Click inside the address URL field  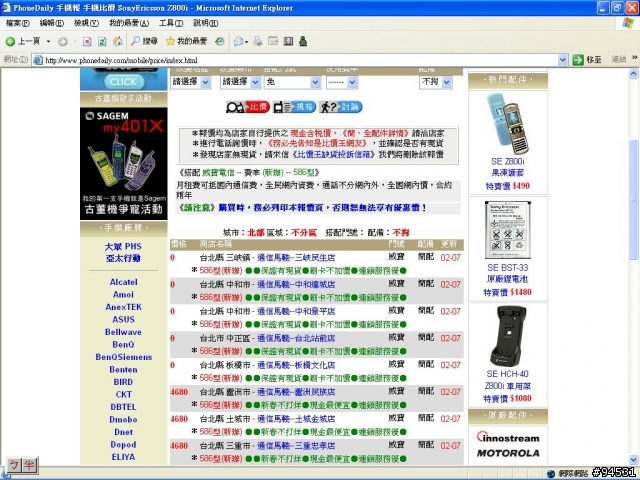(300, 60)
